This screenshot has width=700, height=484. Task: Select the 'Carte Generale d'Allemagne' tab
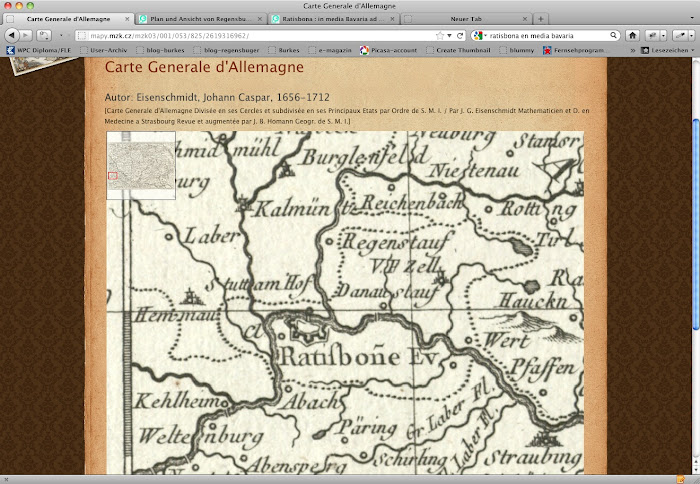coord(68,19)
